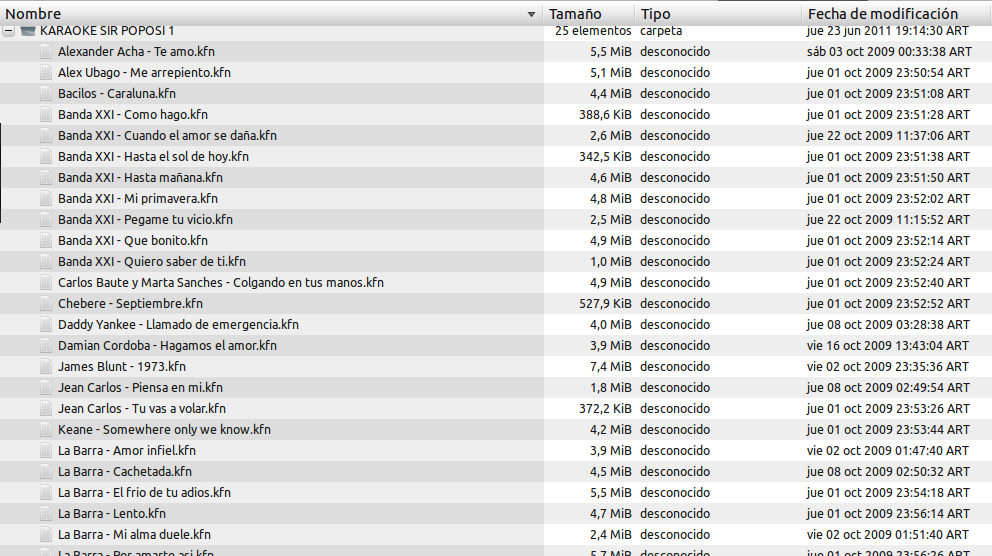Select icon of Banda XXI - Quiero saber de ti.kfn
The height and width of the screenshot is (556, 992).
pos(46,261)
